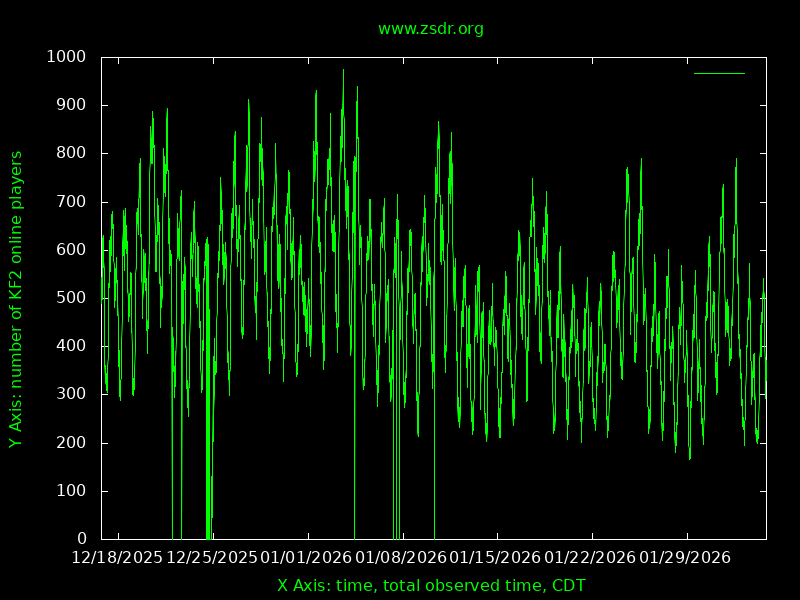Click the legend line sample in top-right
Image resolution: width=800 pixels, height=600 pixels.
click(x=719, y=73)
